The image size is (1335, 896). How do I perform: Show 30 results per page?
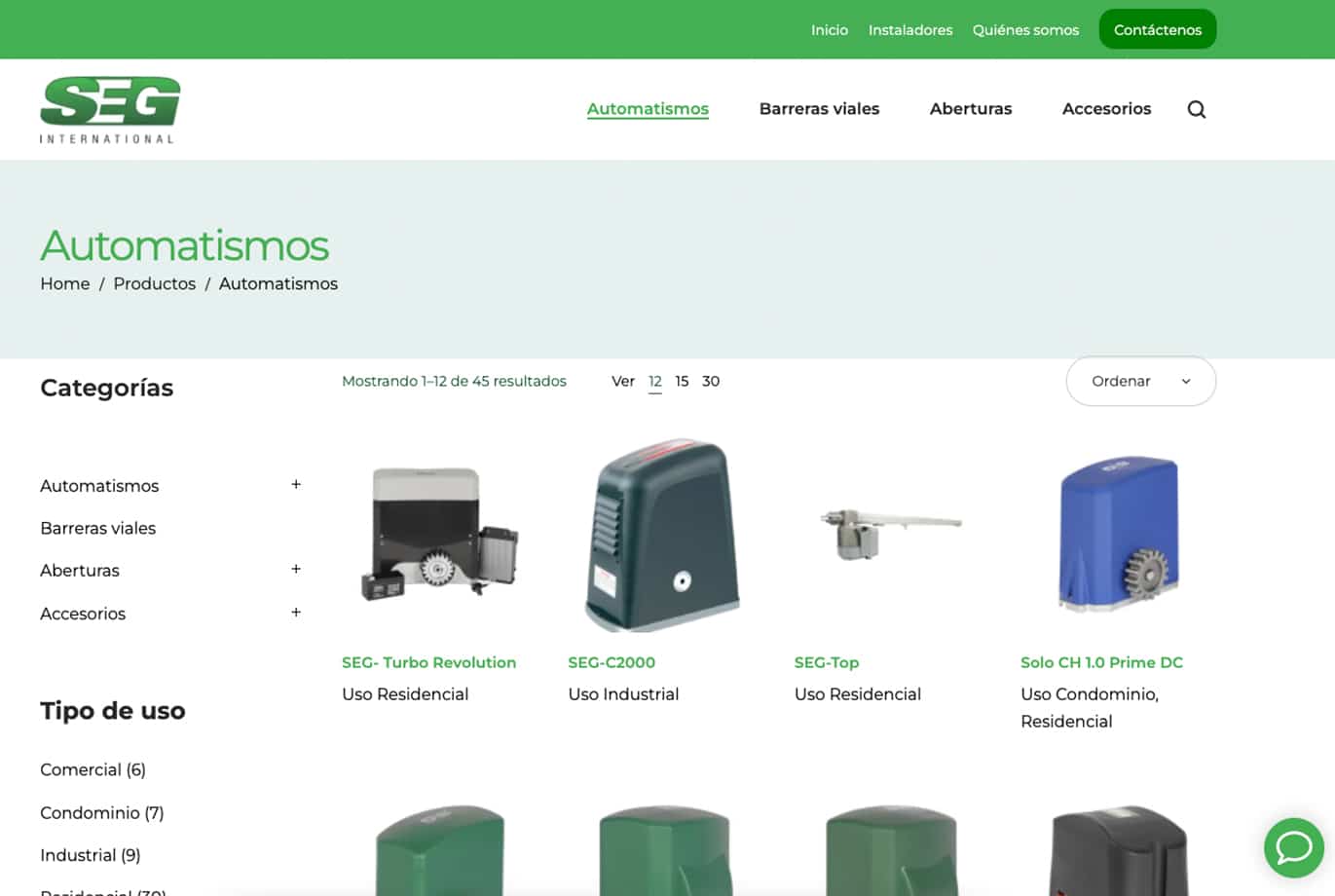[x=711, y=381]
